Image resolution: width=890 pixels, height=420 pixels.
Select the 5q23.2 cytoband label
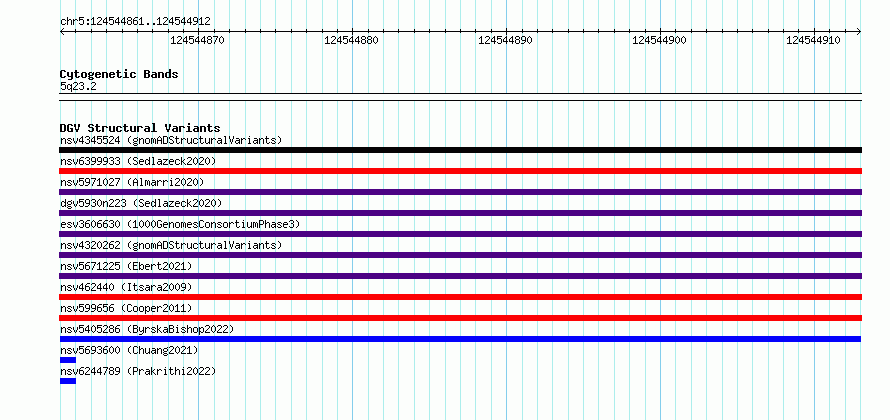(x=78, y=86)
